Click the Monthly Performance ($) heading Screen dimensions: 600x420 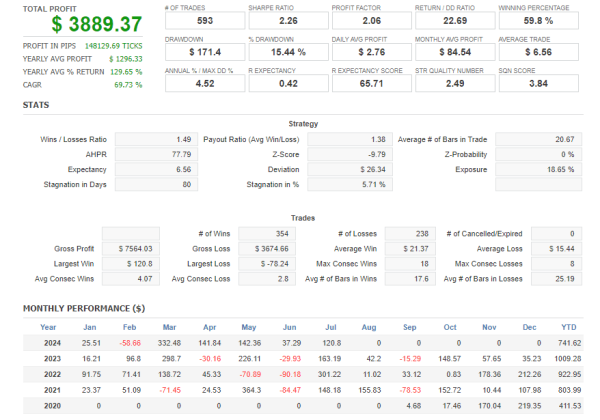(x=84, y=309)
